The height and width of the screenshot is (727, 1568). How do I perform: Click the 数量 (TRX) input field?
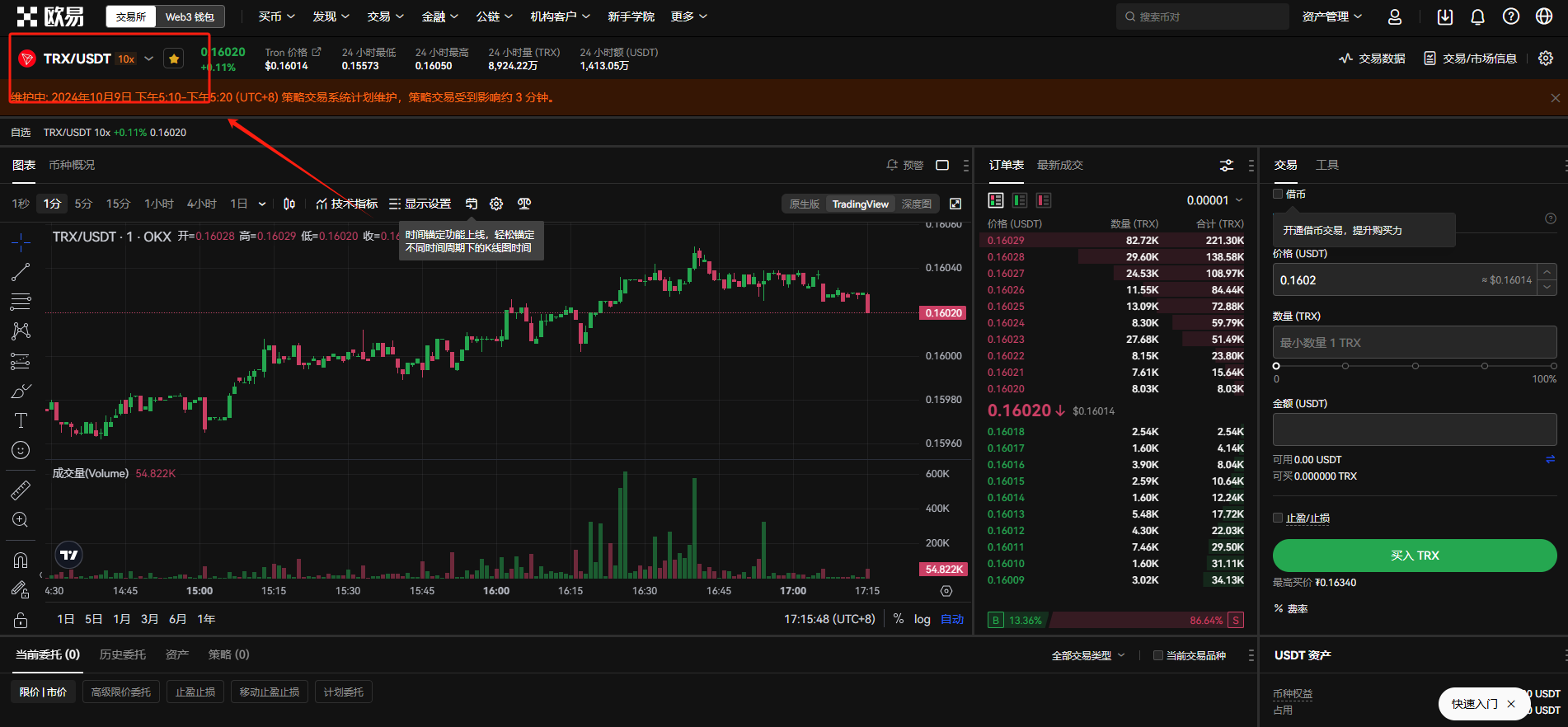1415,342
